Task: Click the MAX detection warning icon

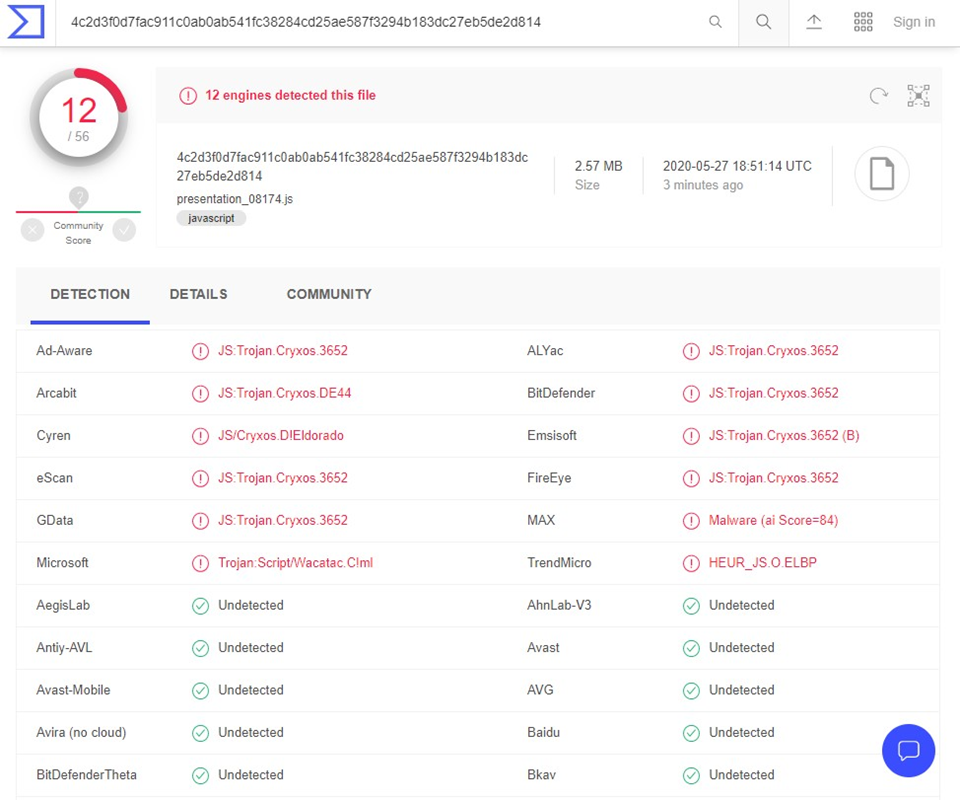Action: coord(691,521)
